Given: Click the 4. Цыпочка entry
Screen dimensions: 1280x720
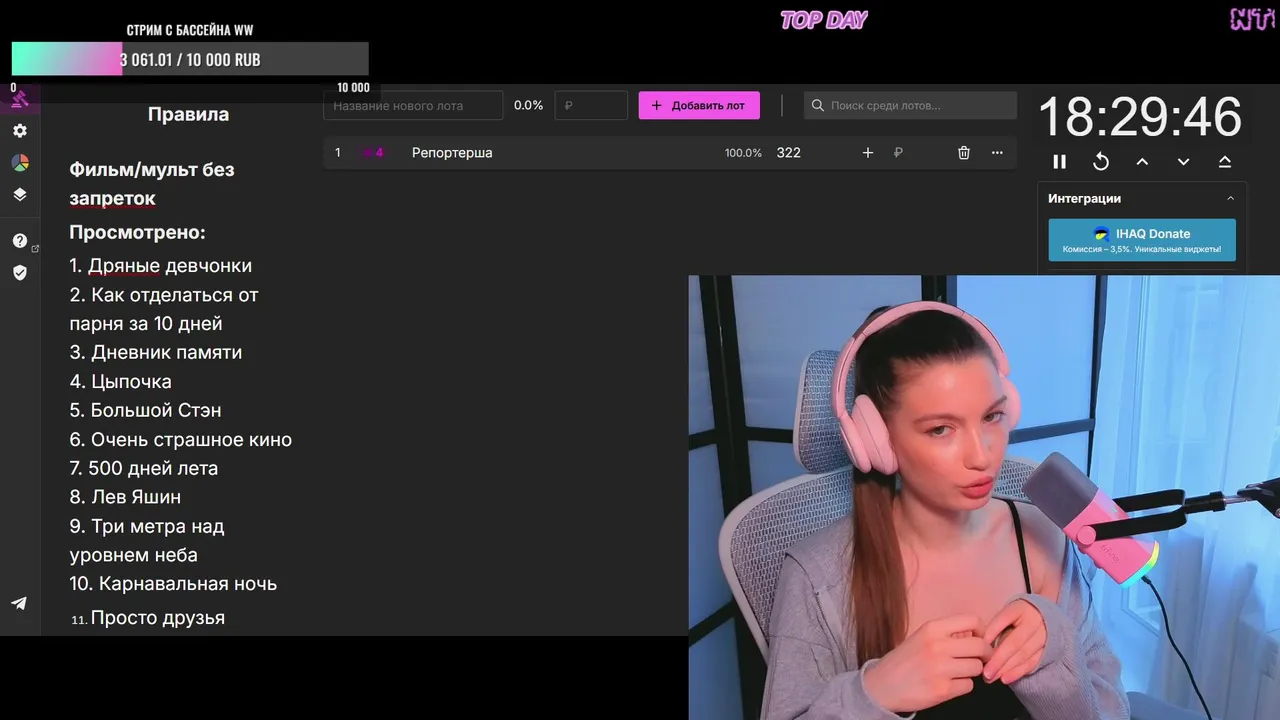Looking at the screenshot, I should click(120, 381).
